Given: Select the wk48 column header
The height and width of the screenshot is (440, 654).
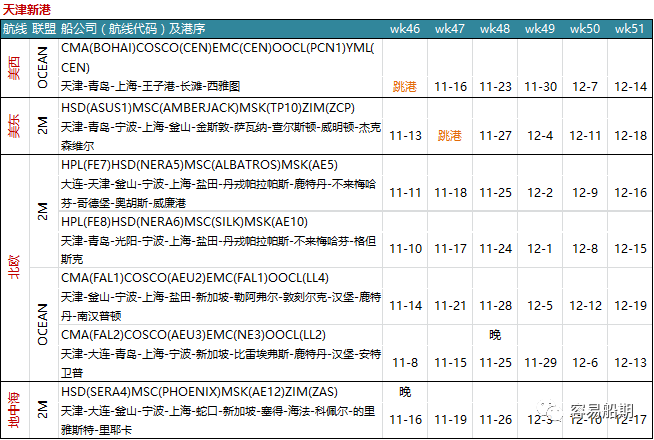Looking at the screenshot, I should click(x=495, y=29).
